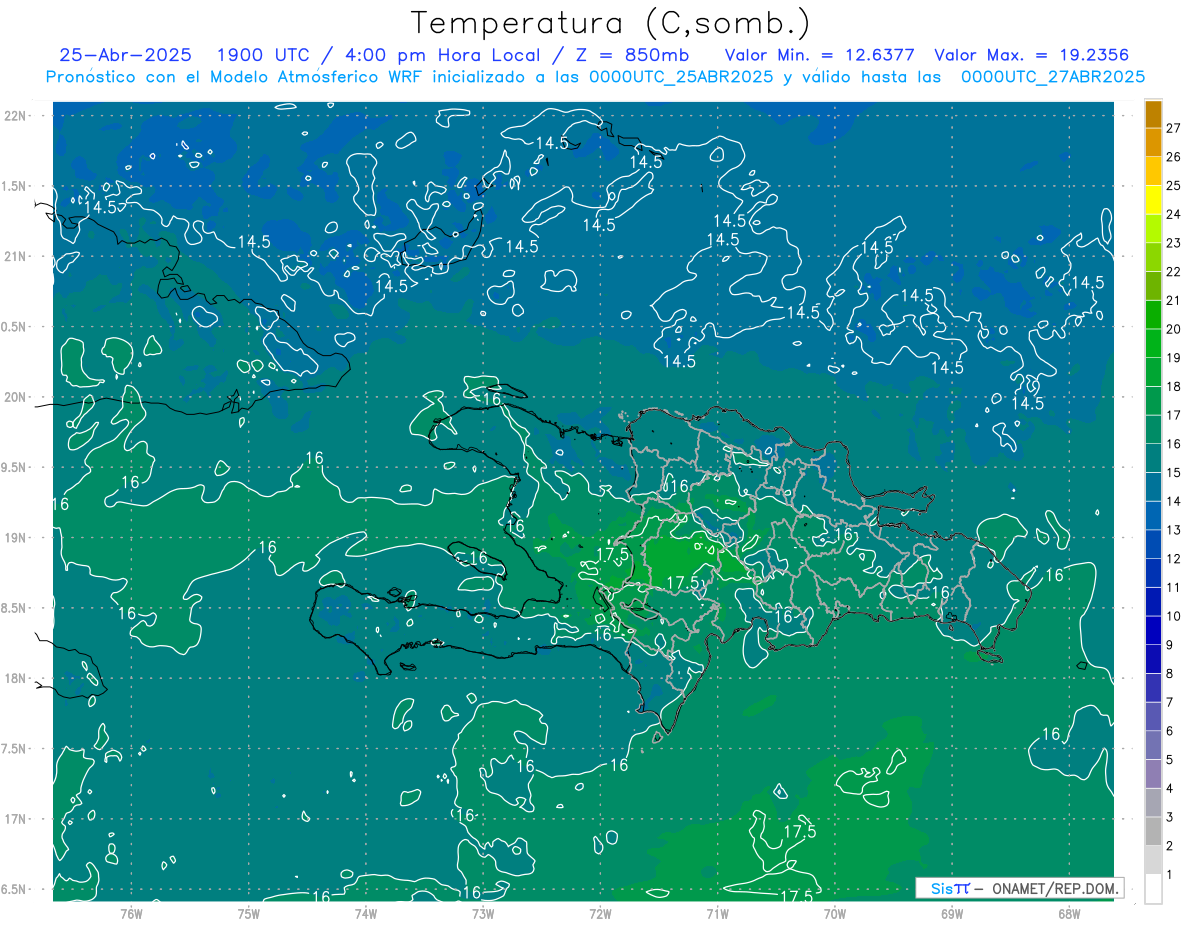Click the 21N latitude label
The height and width of the screenshot is (927, 1200).
16,256
